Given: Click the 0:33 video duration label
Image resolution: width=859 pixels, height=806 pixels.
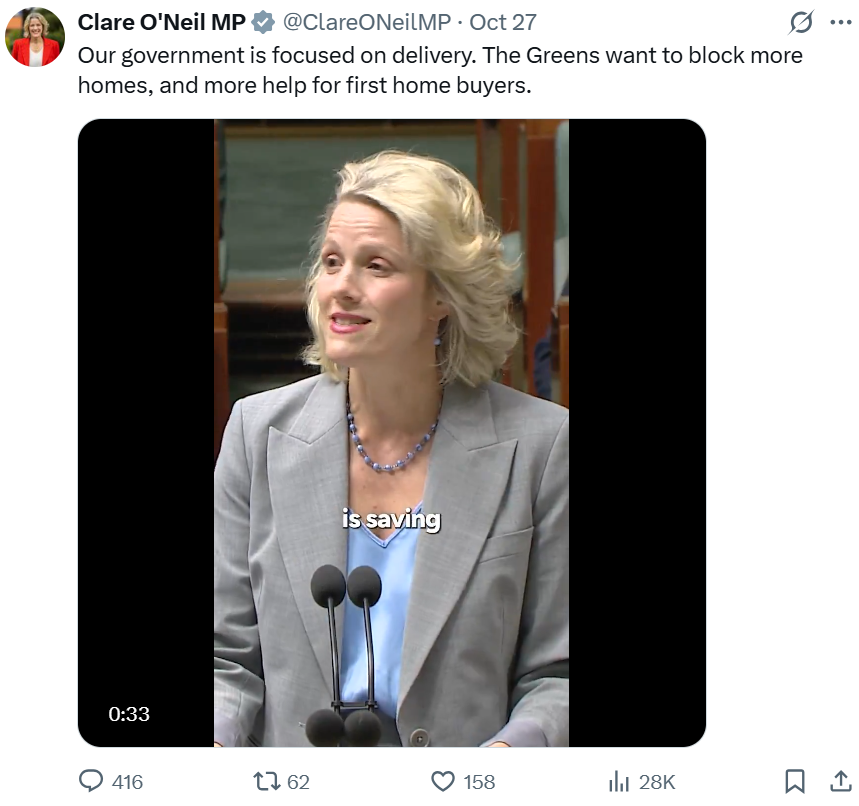Looking at the screenshot, I should (129, 714).
